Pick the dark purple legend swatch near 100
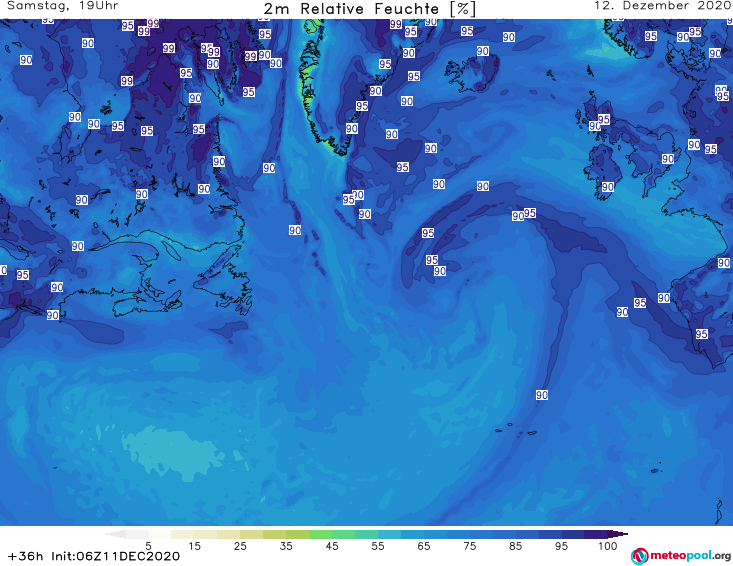 (596, 534)
